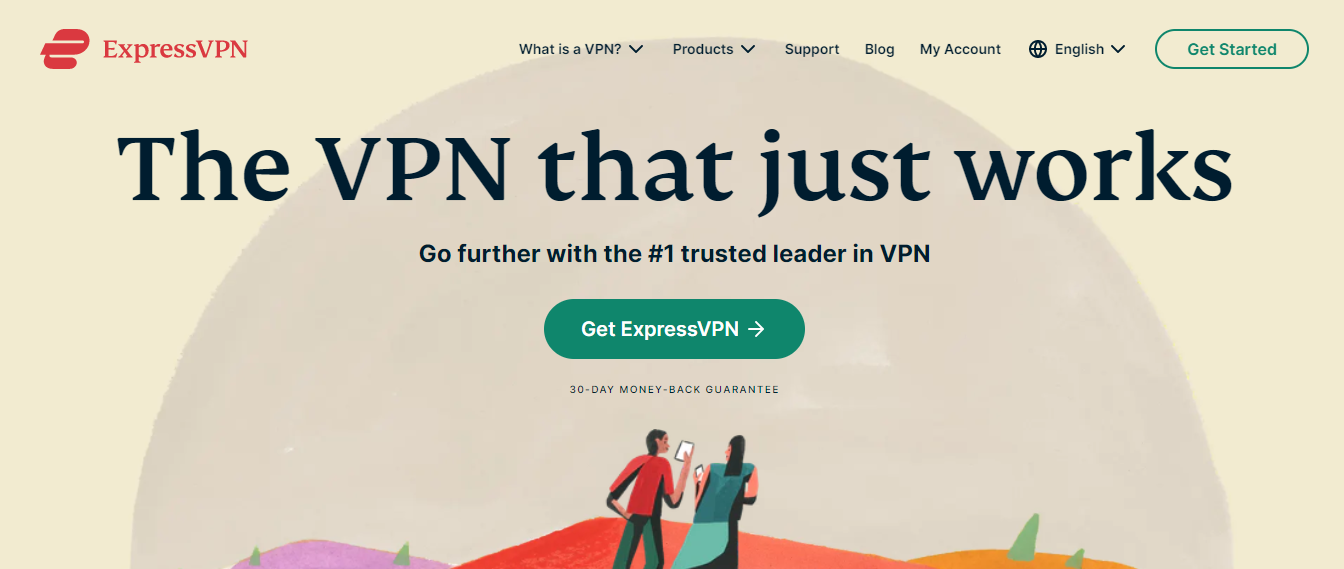Click the Get Started button

tap(1232, 49)
